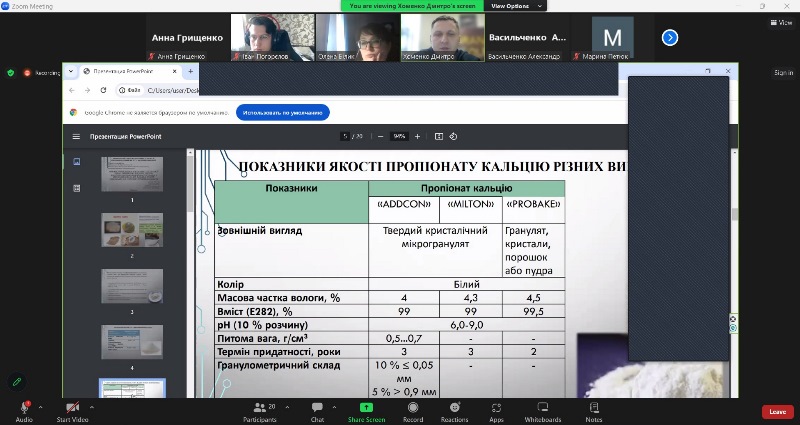Open slide thumbnail 3
This screenshot has width=800, height=425.
(x=132, y=286)
